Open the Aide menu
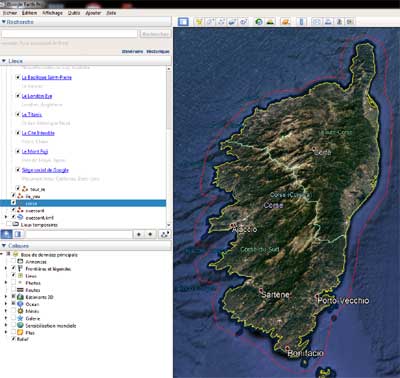Screen dimensions: 400x378 (x=111, y=13)
